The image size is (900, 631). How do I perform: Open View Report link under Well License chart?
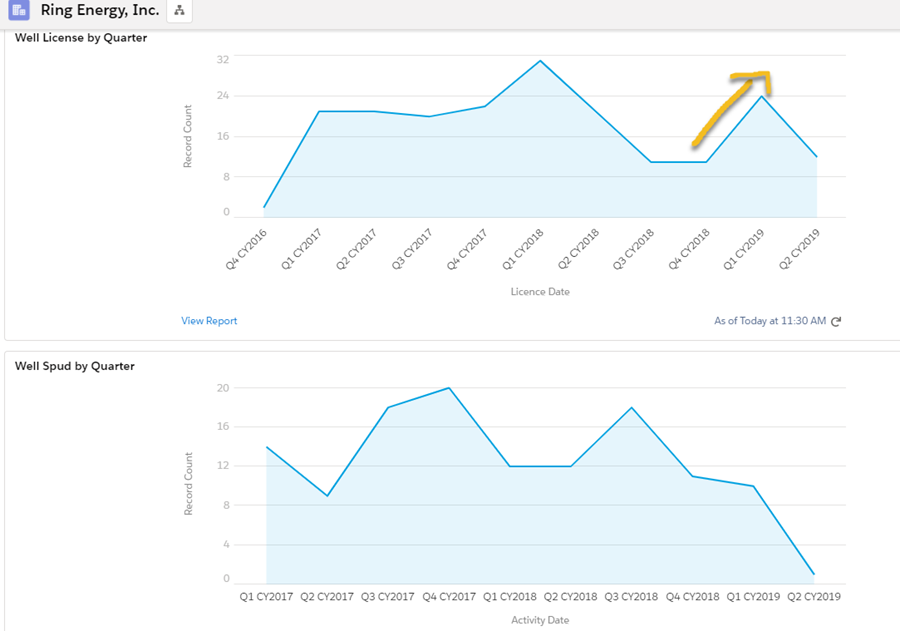pyautogui.click(x=209, y=321)
